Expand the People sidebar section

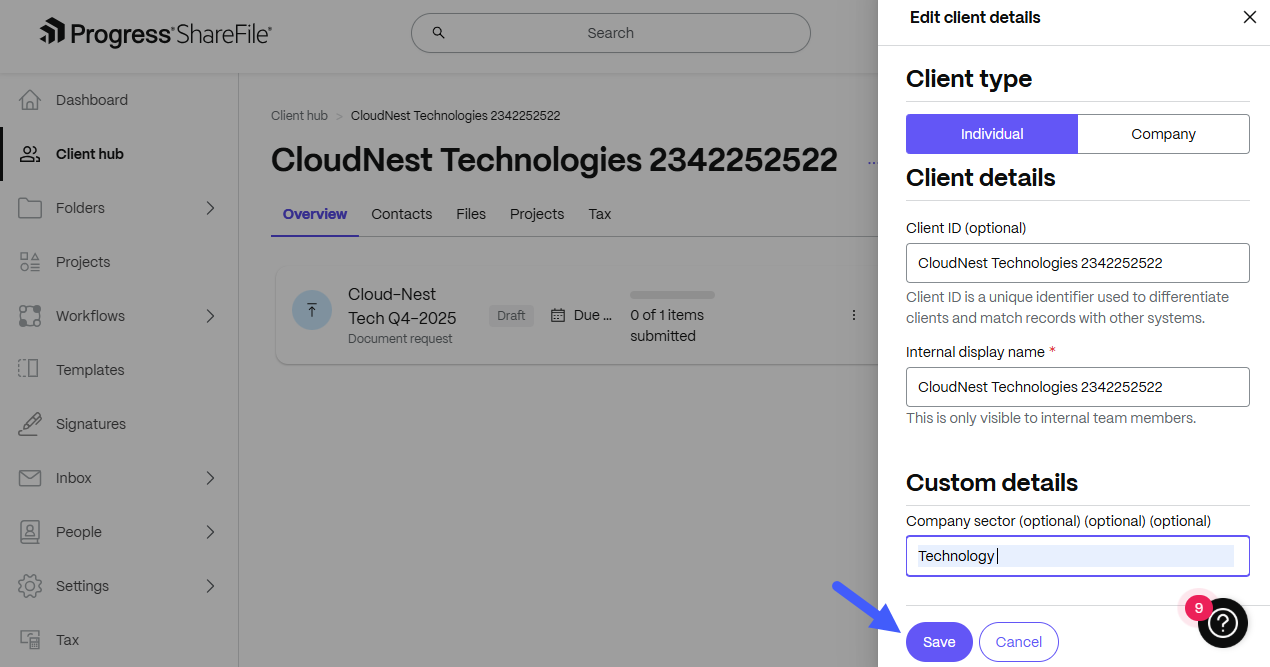tap(209, 531)
